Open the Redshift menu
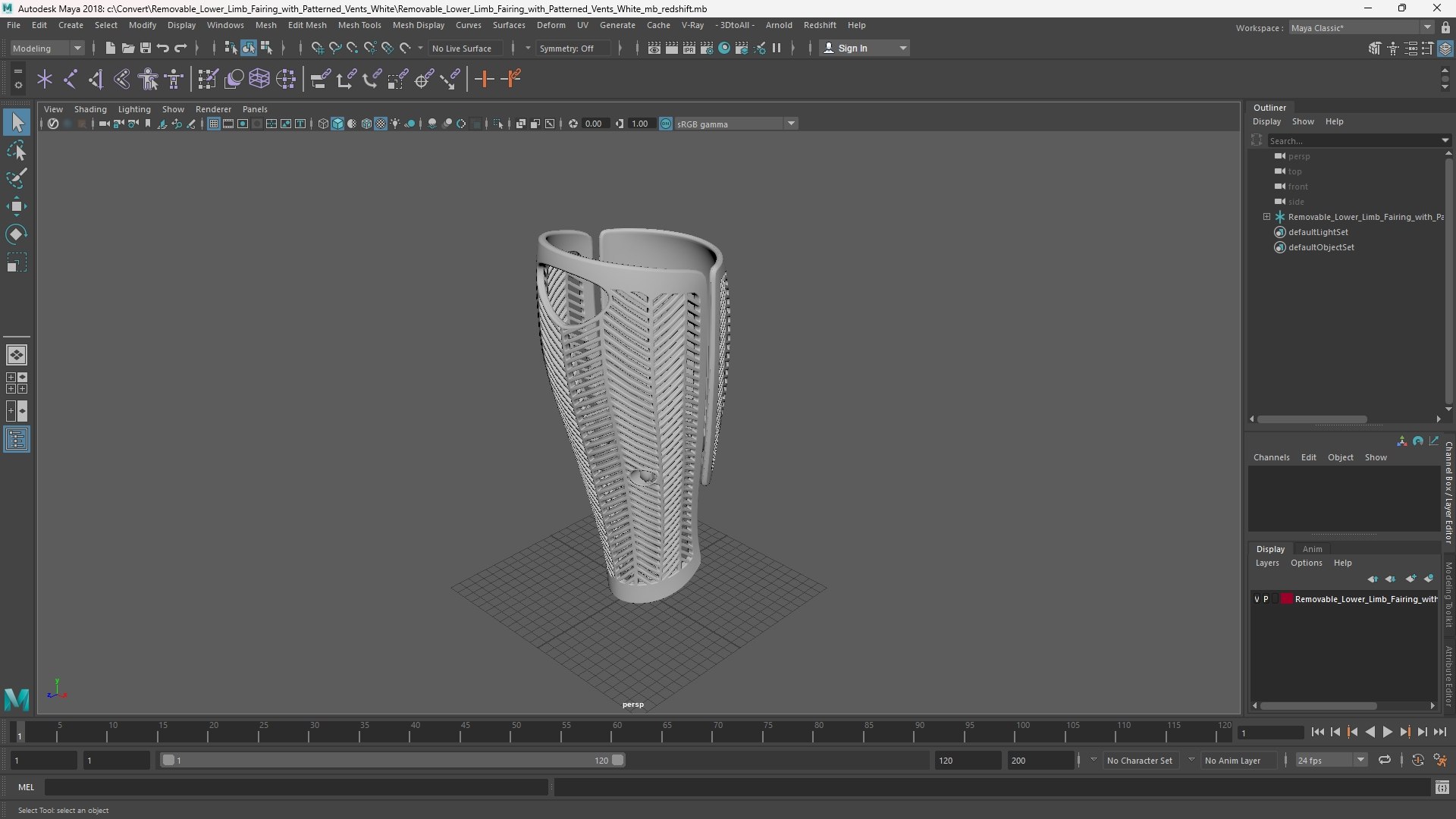This screenshot has width=1456, height=819. tap(820, 25)
